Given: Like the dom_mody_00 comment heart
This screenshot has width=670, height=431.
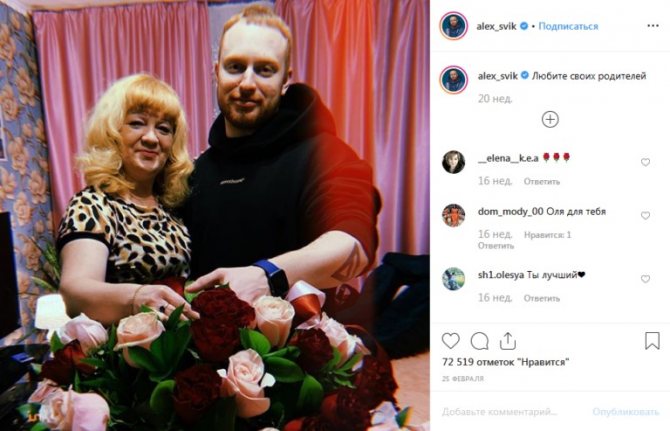Looking at the screenshot, I should click(x=645, y=216).
